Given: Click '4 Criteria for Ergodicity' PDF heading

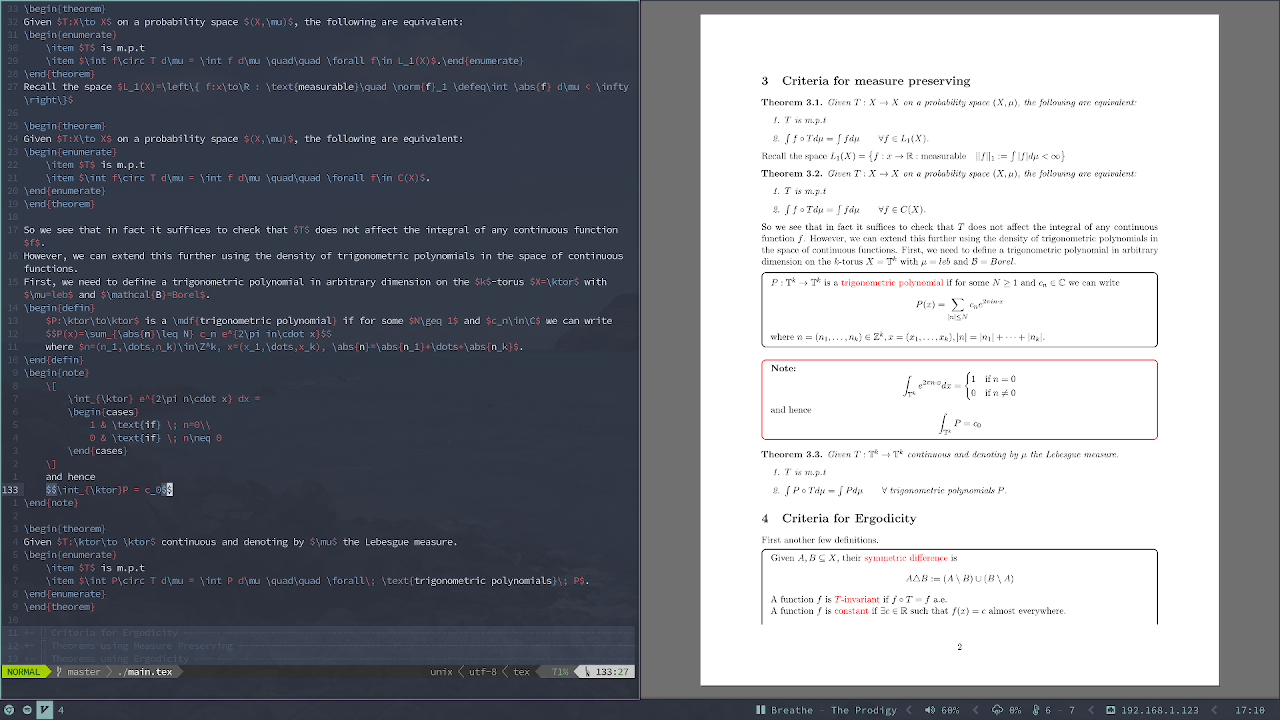Looking at the screenshot, I should tap(839, 518).
